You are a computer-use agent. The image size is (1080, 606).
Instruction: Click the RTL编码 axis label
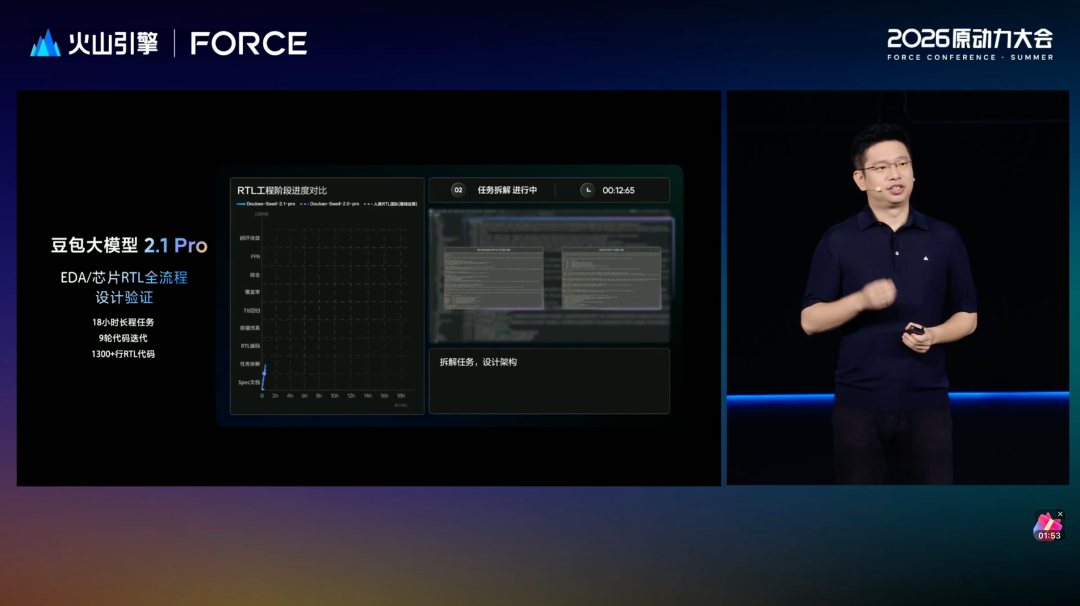point(250,346)
